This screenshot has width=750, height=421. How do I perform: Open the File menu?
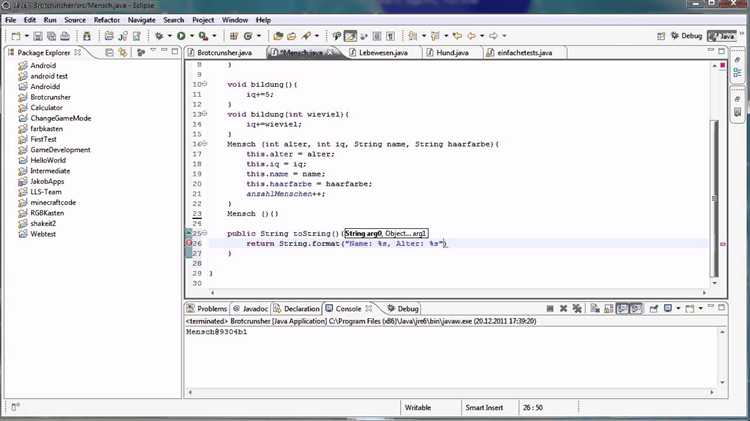pos(11,20)
